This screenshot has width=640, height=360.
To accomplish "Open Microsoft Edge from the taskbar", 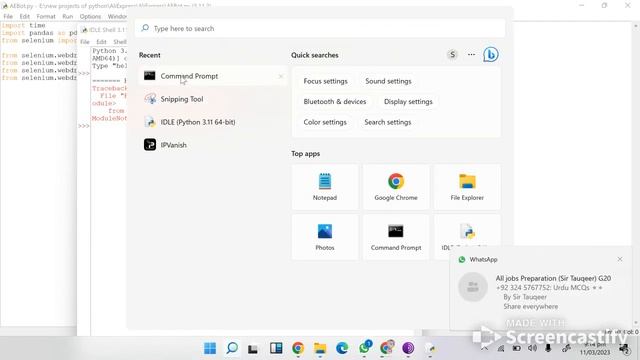I will tap(342, 348).
